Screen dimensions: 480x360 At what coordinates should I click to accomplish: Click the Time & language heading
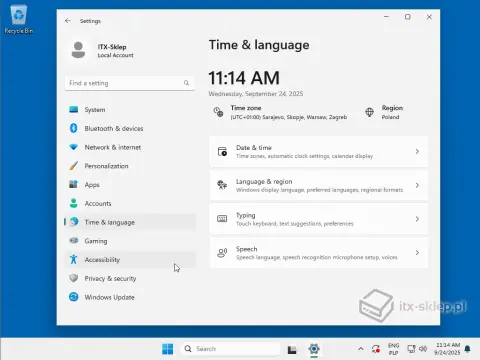259,45
